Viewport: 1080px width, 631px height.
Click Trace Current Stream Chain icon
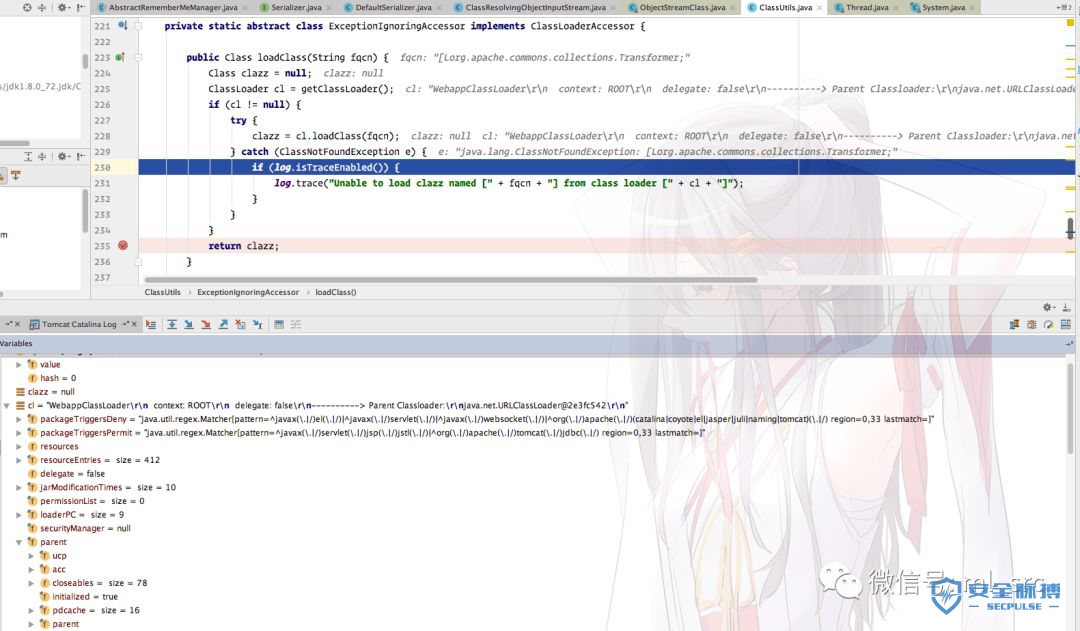point(296,324)
